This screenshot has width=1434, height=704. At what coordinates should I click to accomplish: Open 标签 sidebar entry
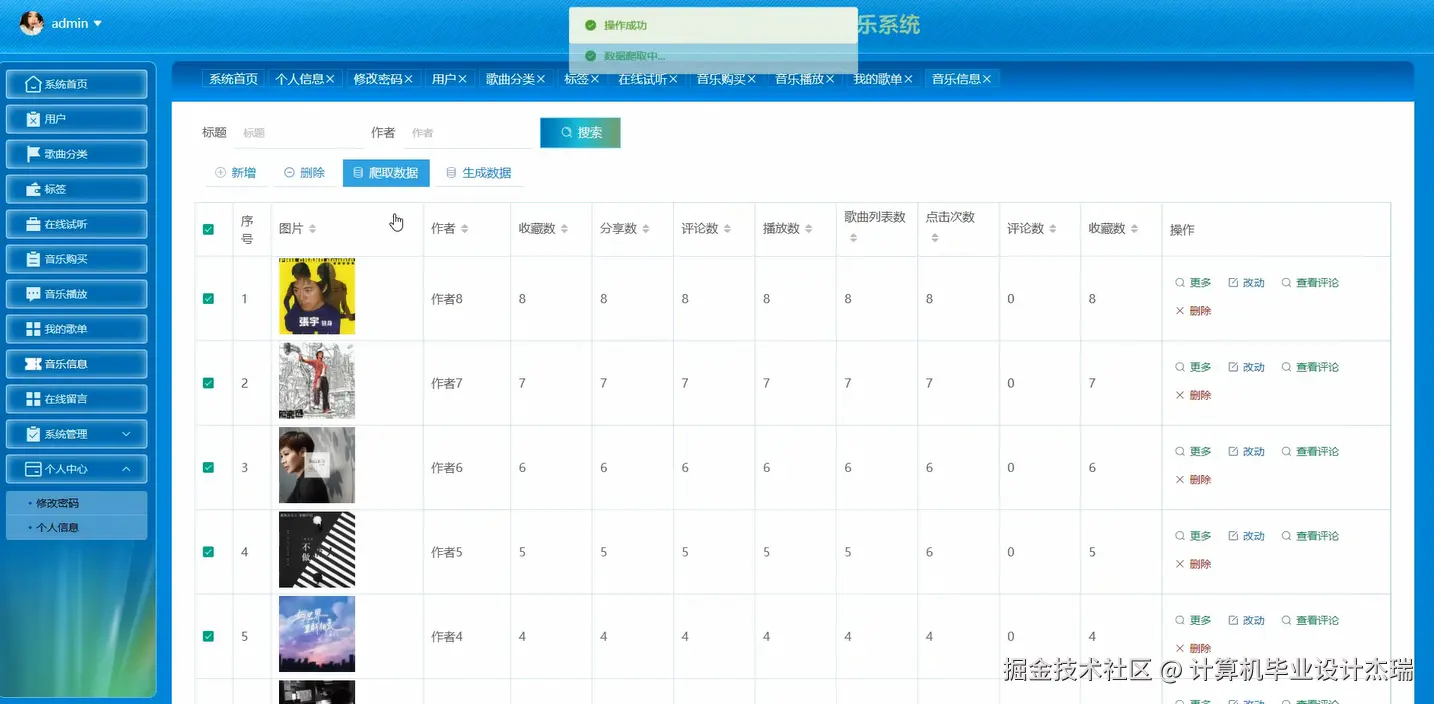[77, 189]
